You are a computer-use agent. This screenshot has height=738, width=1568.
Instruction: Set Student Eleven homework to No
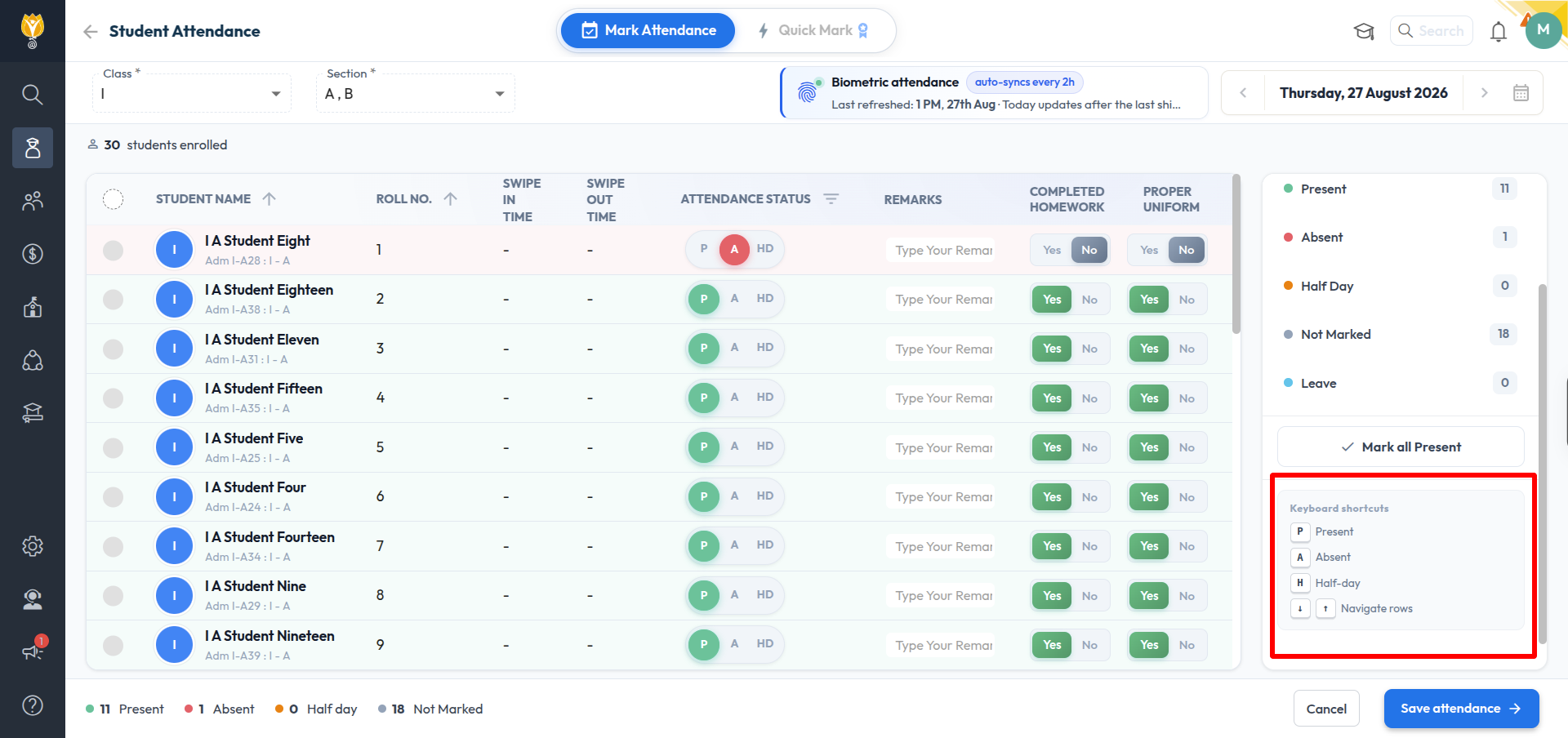pyautogui.click(x=1089, y=349)
